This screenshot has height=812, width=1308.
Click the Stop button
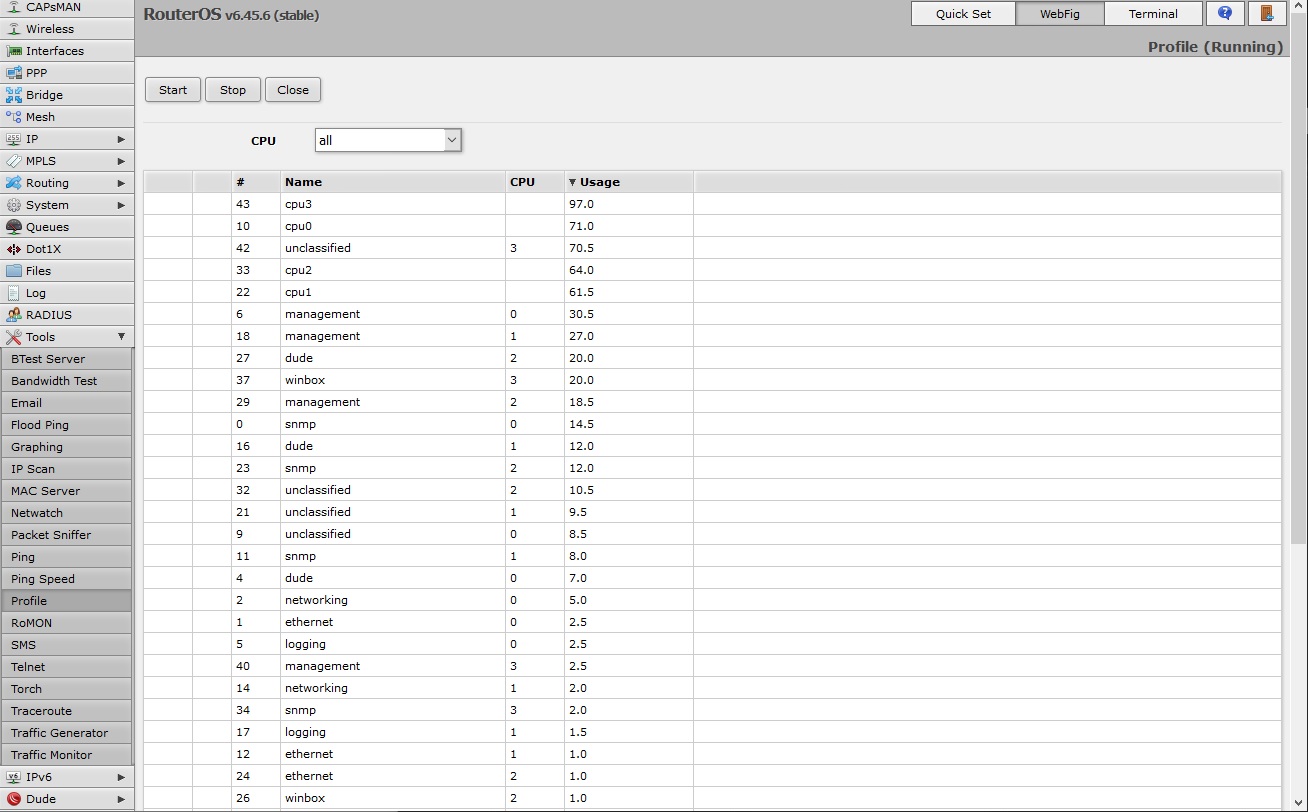[x=233, y=89]
